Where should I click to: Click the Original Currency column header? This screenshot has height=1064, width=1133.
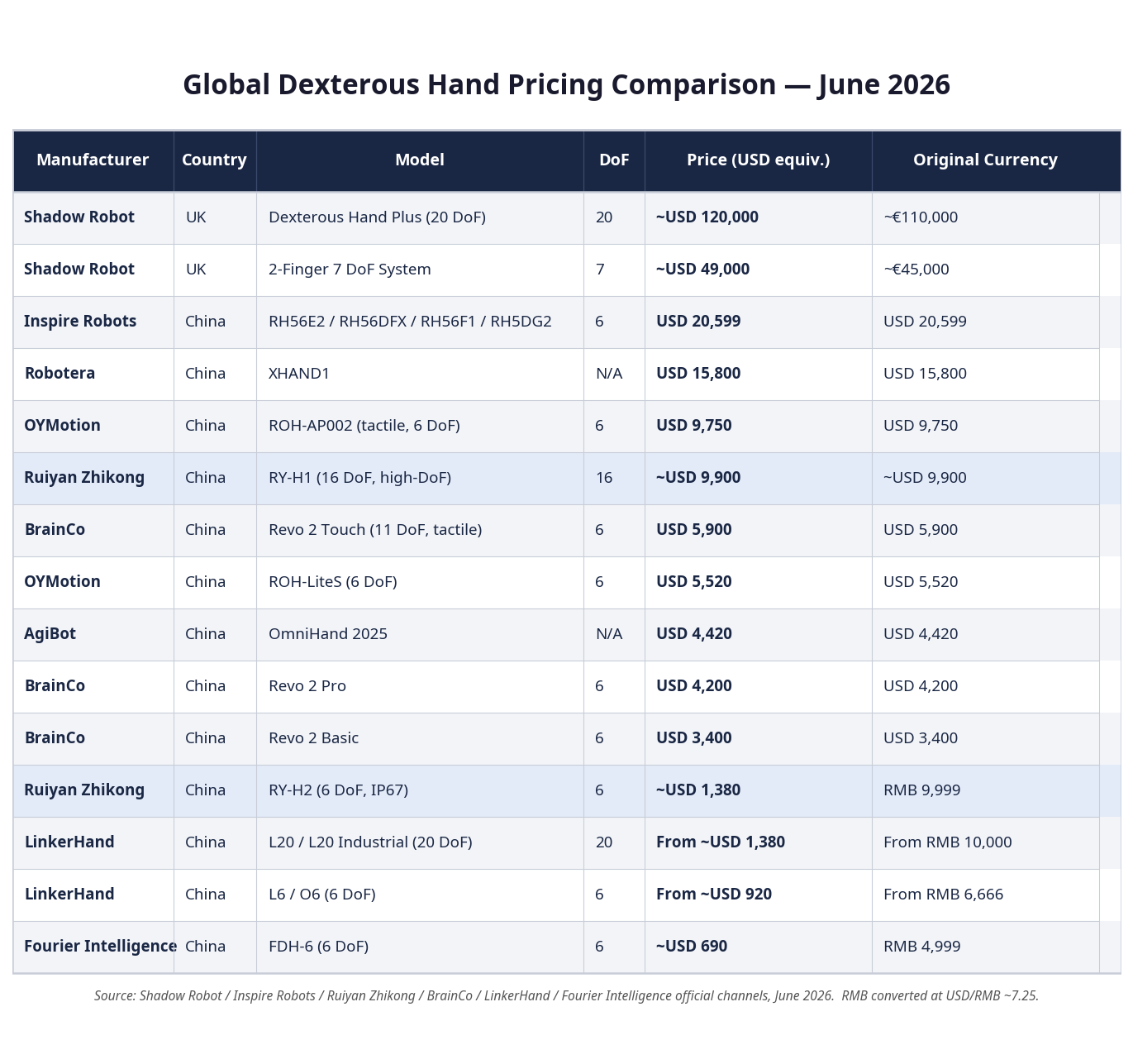click(985, 160)
